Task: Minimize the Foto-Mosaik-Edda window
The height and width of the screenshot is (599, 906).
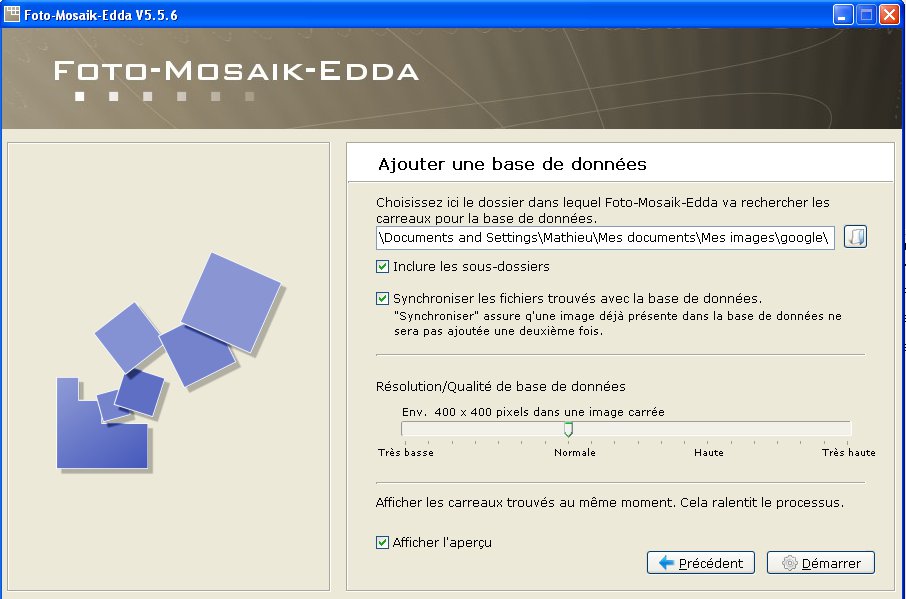Action: 843,14
